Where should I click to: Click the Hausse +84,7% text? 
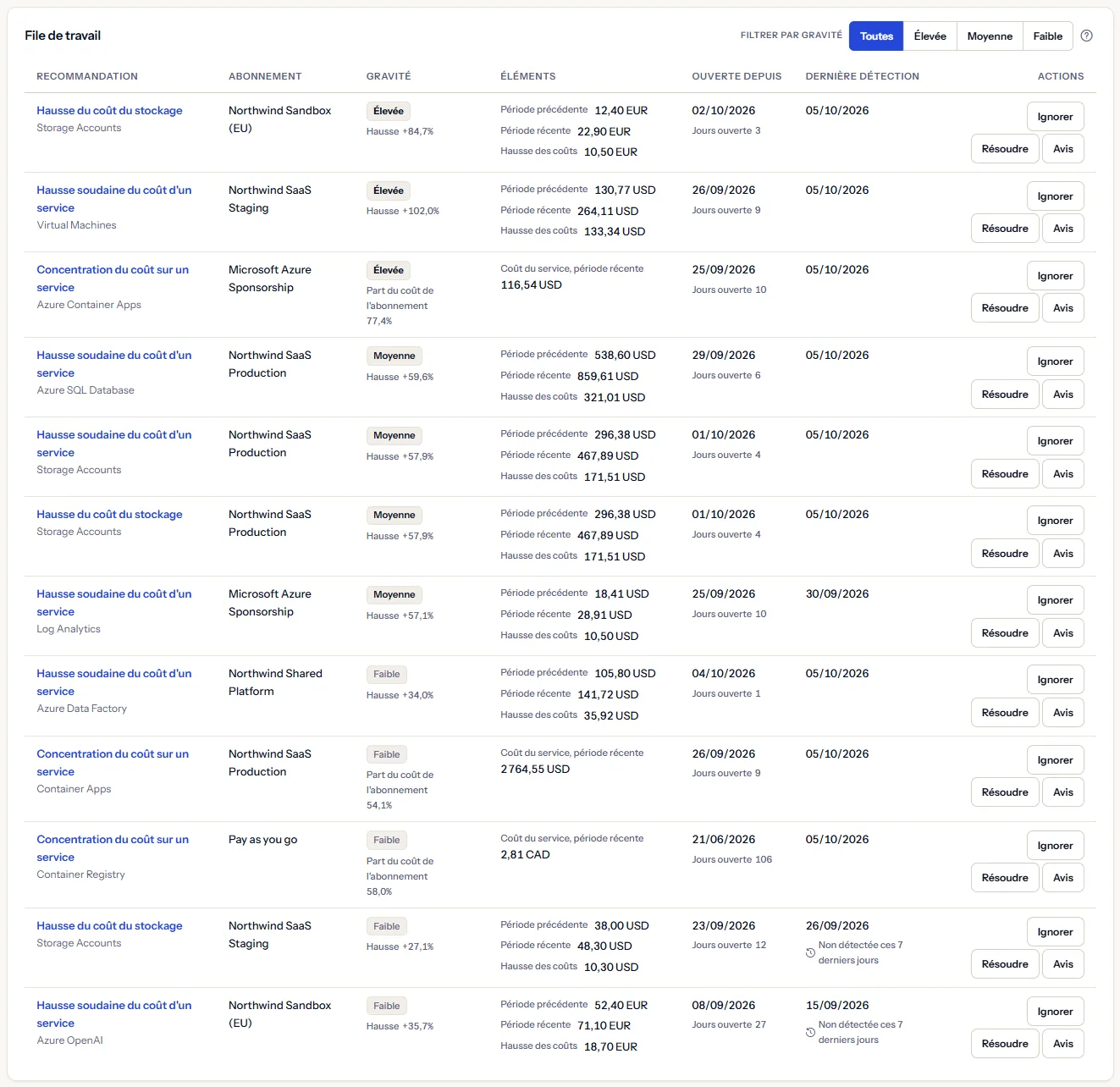pyautogui.click(x=400, y=131)
